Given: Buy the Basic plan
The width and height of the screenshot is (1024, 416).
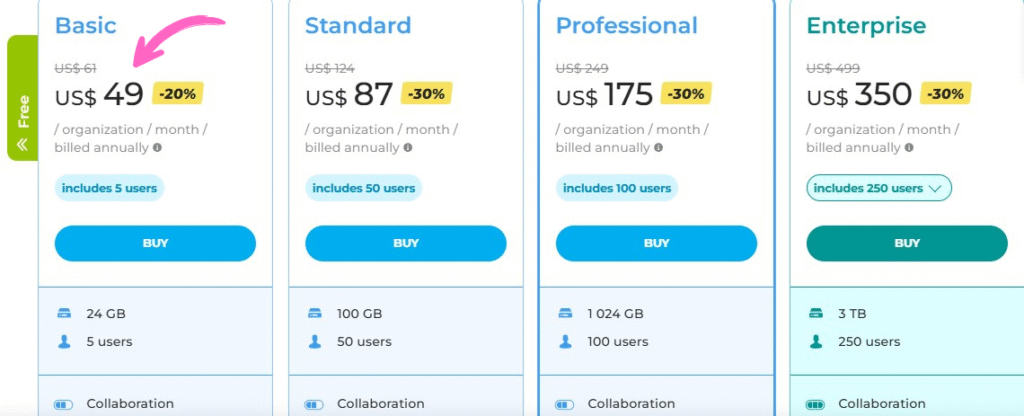Looking at the screenshot, I should pyautogui.click(x=155, y=243).
